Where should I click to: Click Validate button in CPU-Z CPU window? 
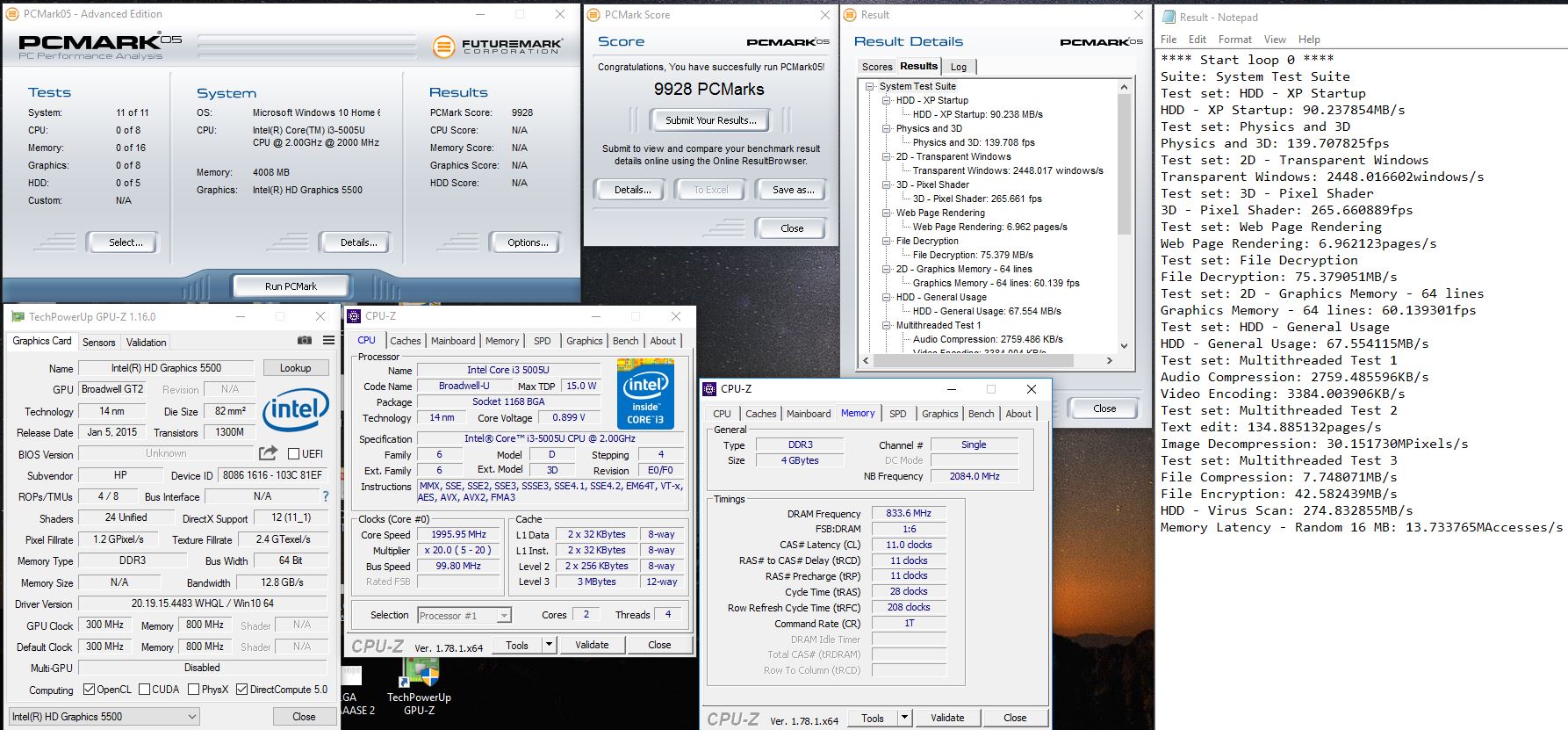click(x=592, y=645)
